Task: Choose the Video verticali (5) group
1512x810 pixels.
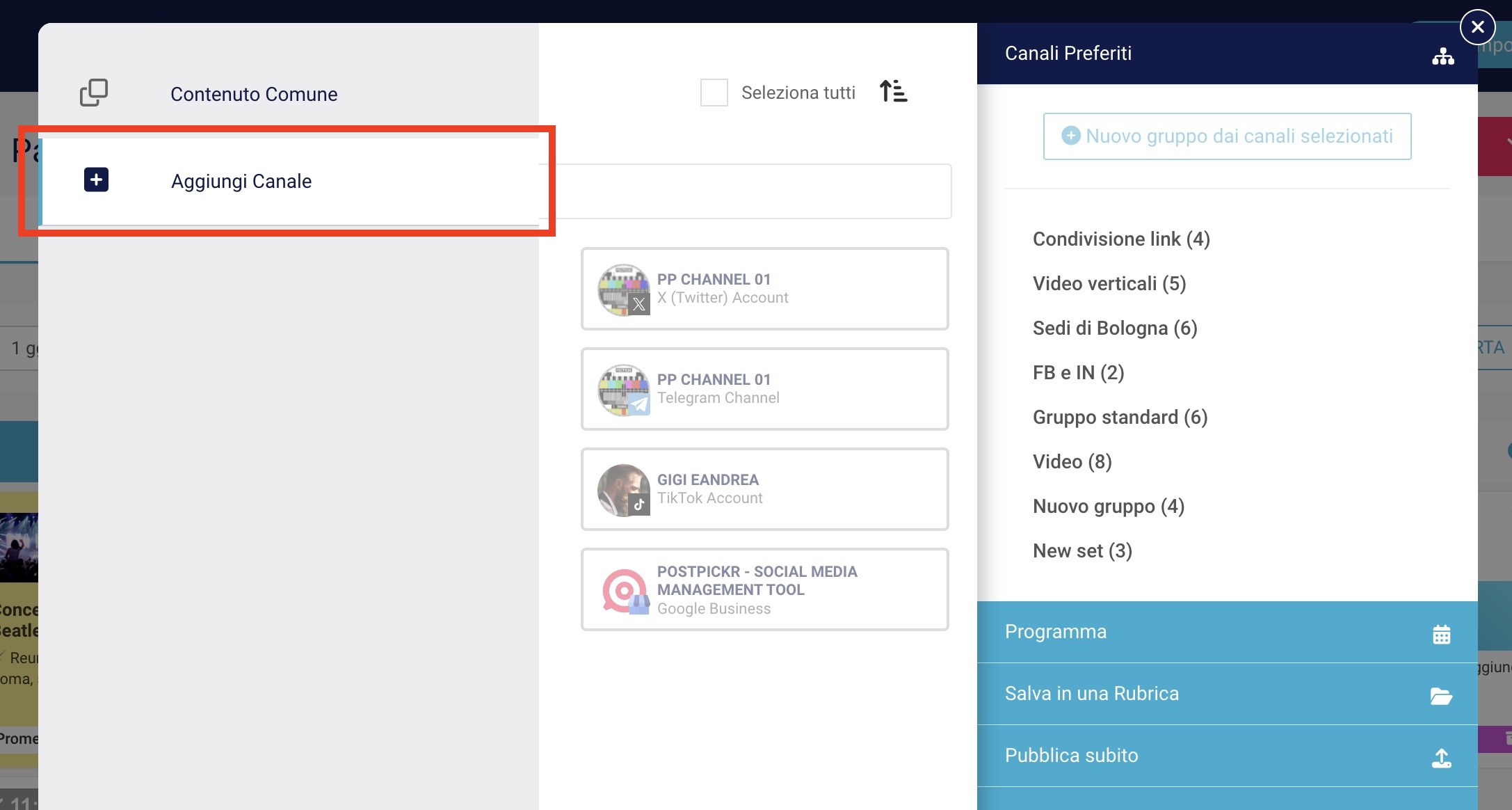Action: point(1109,284)
